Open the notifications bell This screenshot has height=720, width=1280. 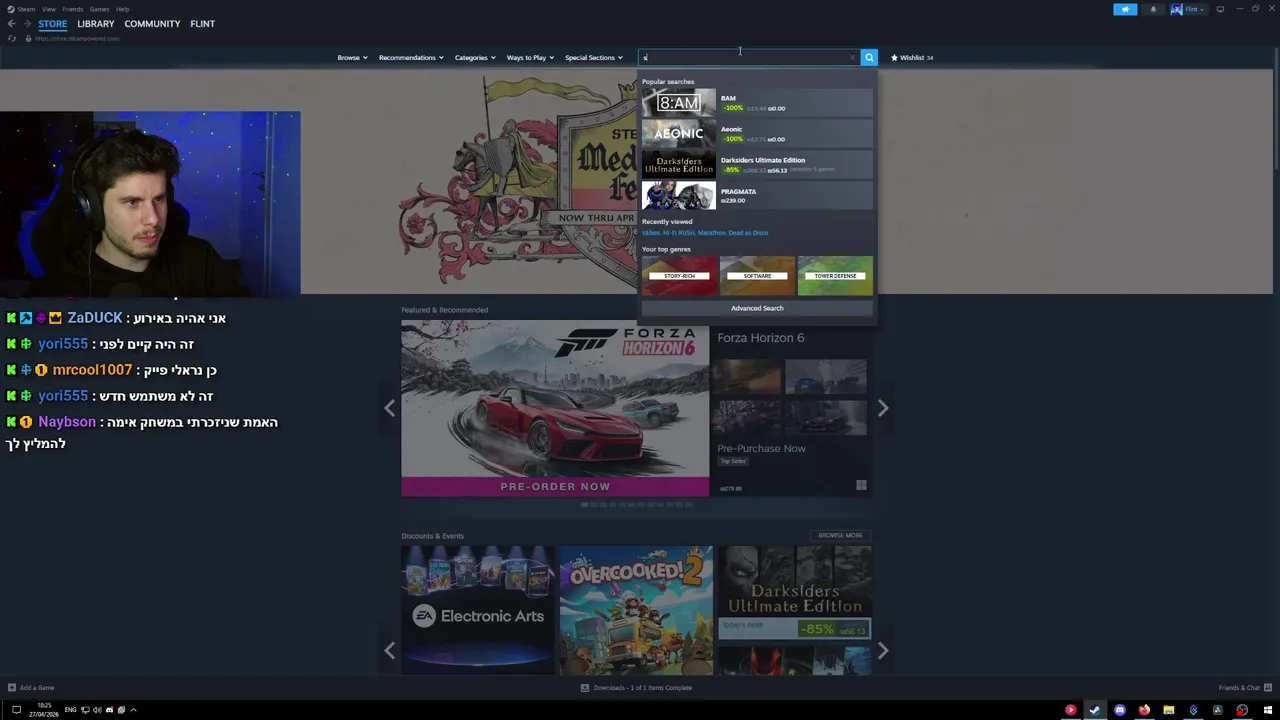tap(1153, 9)
